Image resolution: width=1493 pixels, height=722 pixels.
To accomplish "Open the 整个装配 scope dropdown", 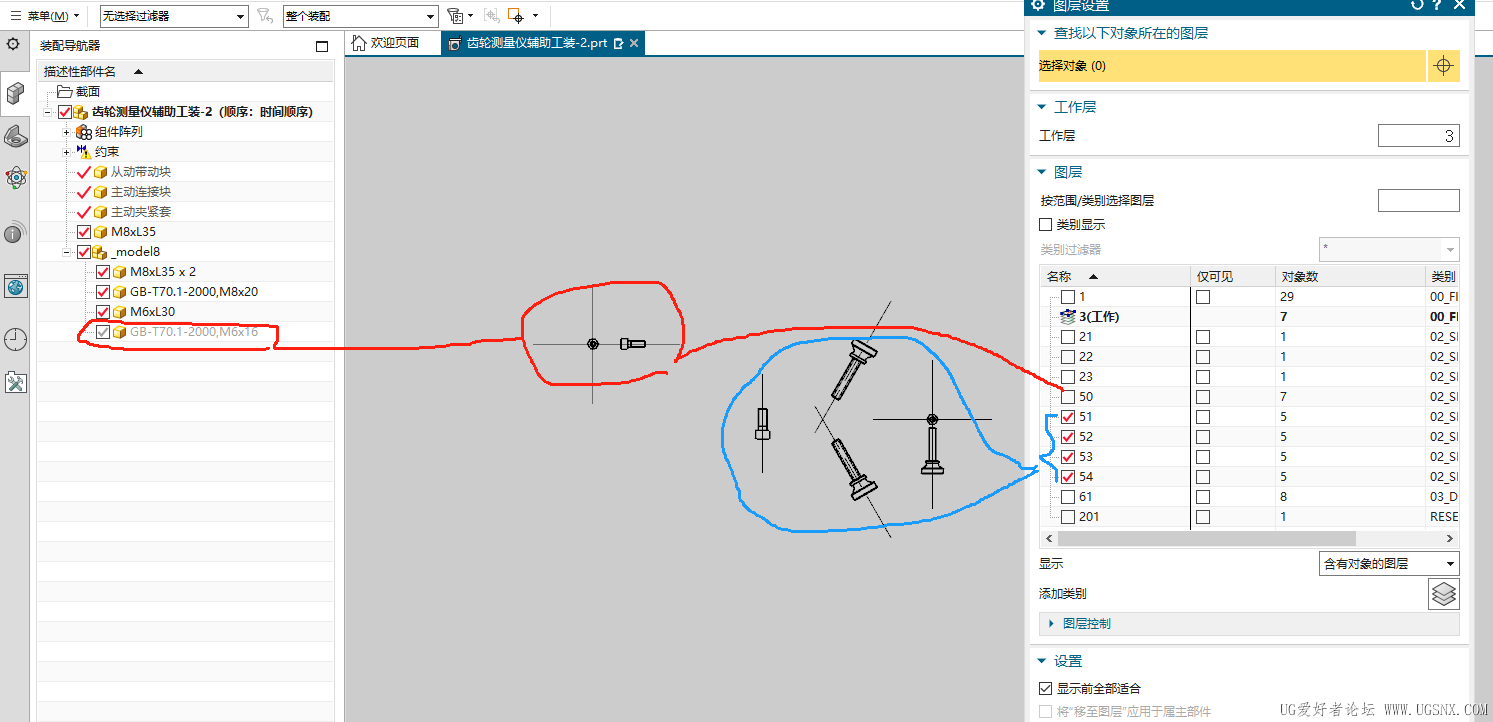I will click(360, 16).
